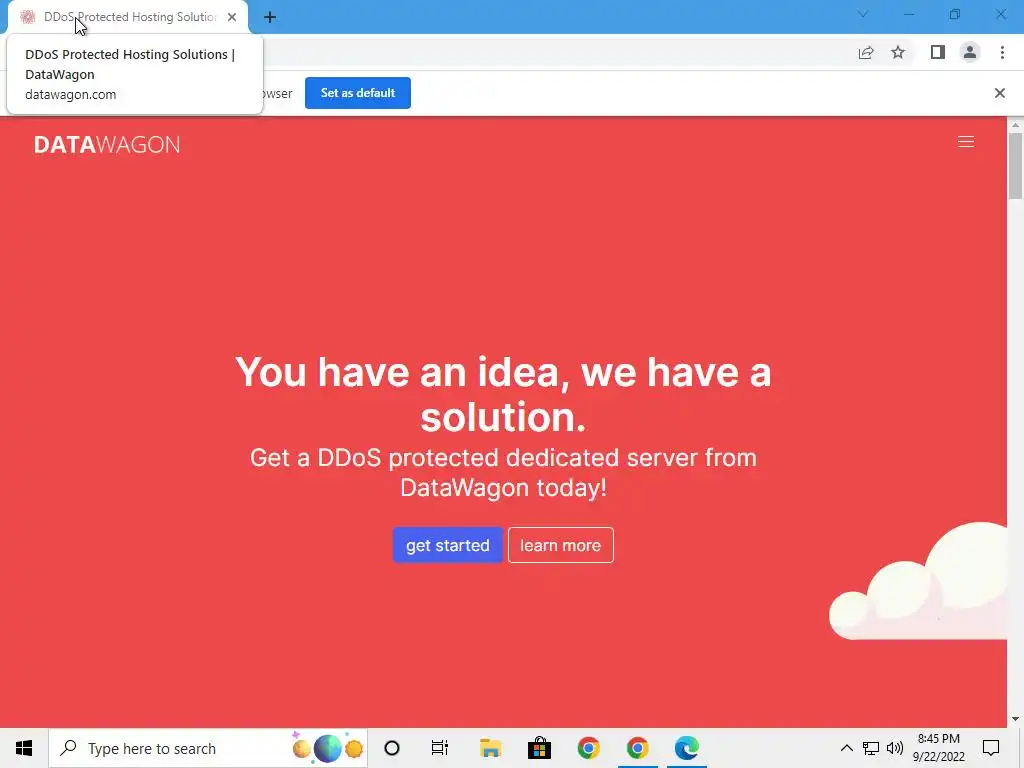Set Chrome as default browser
The height and width of the screenshot is (768, 1024).
(x=357, y=93)
